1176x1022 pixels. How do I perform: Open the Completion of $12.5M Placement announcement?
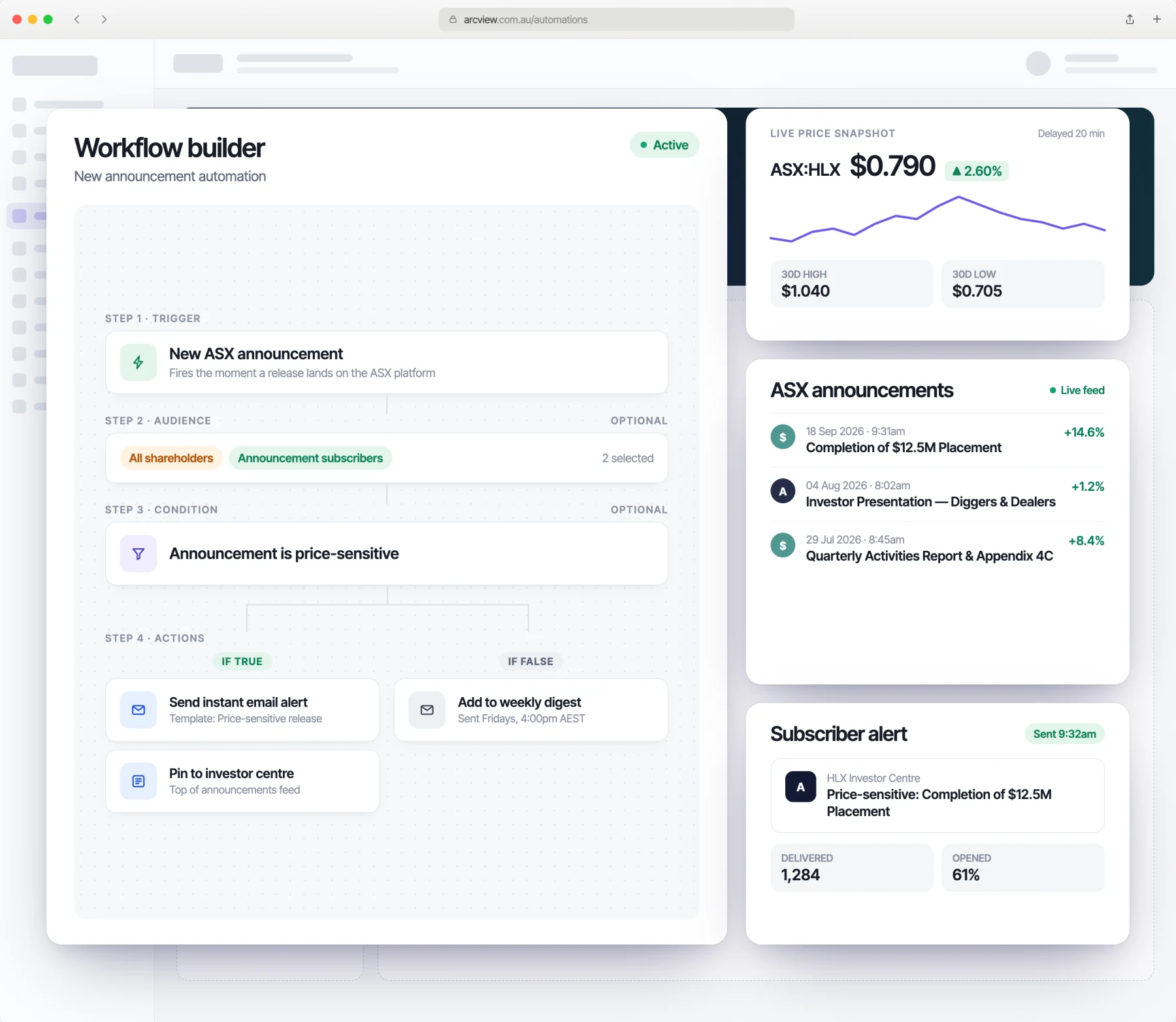click(938, 440)
